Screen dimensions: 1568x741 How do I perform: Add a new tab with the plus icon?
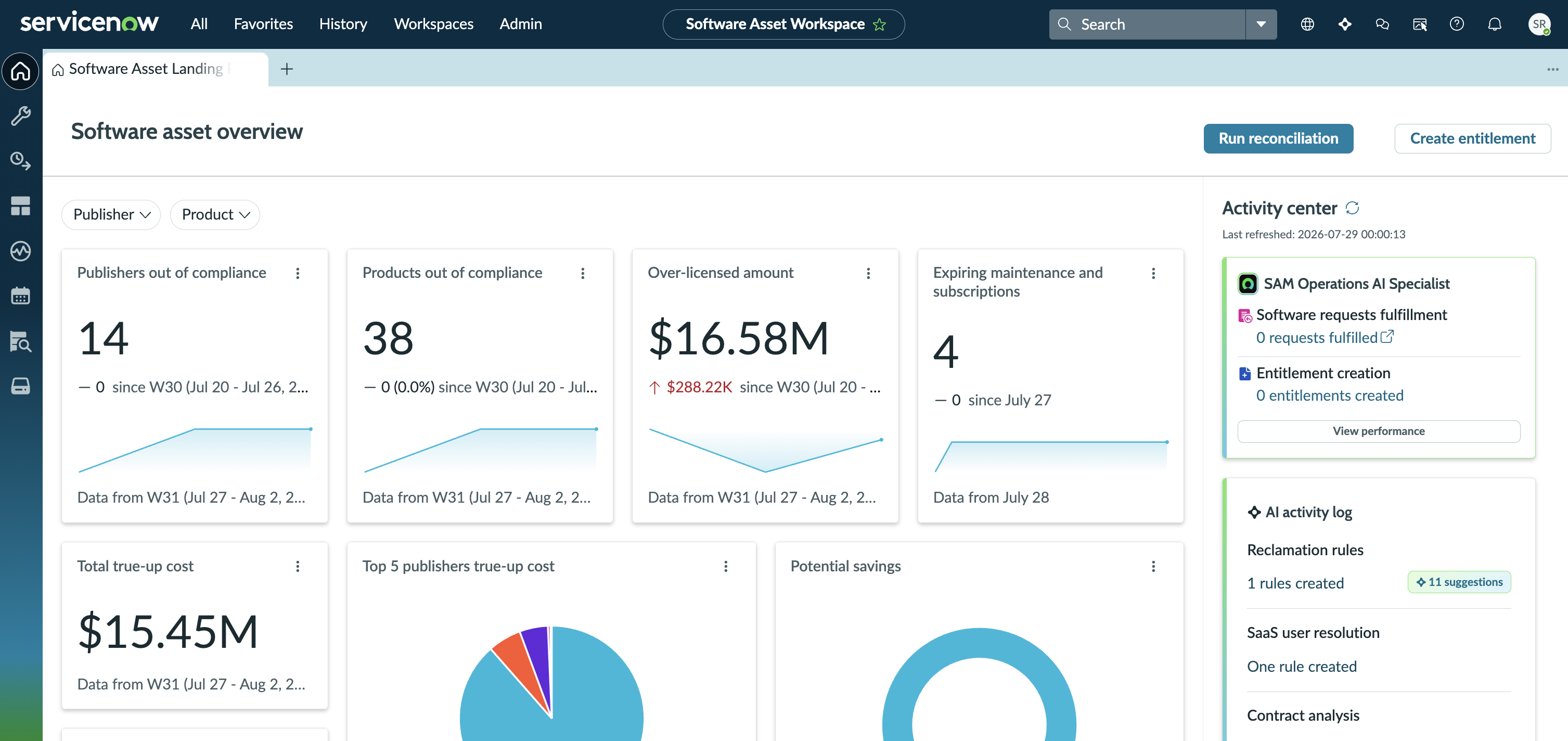tap(287, 69)
